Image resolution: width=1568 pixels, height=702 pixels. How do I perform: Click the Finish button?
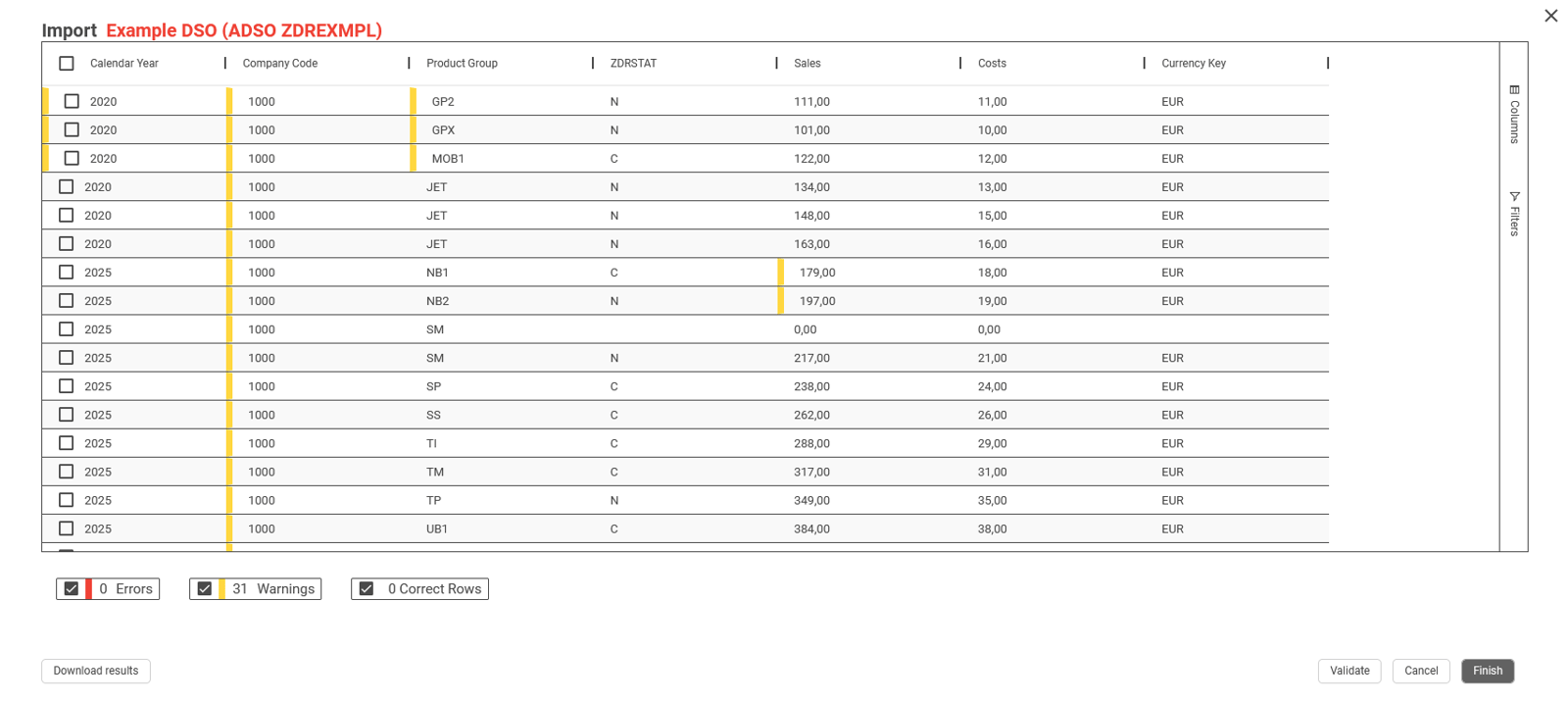[x=1488, y=671]
